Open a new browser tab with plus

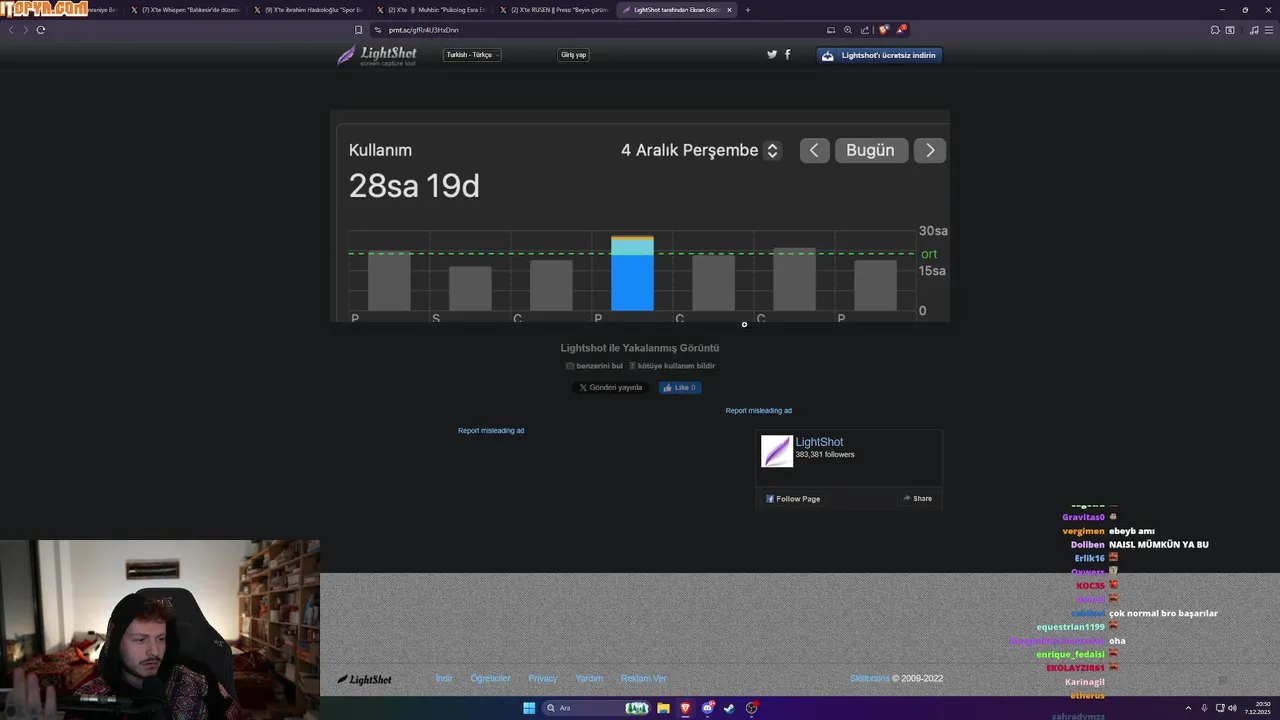pyautogui.click(x=748, y=10)
